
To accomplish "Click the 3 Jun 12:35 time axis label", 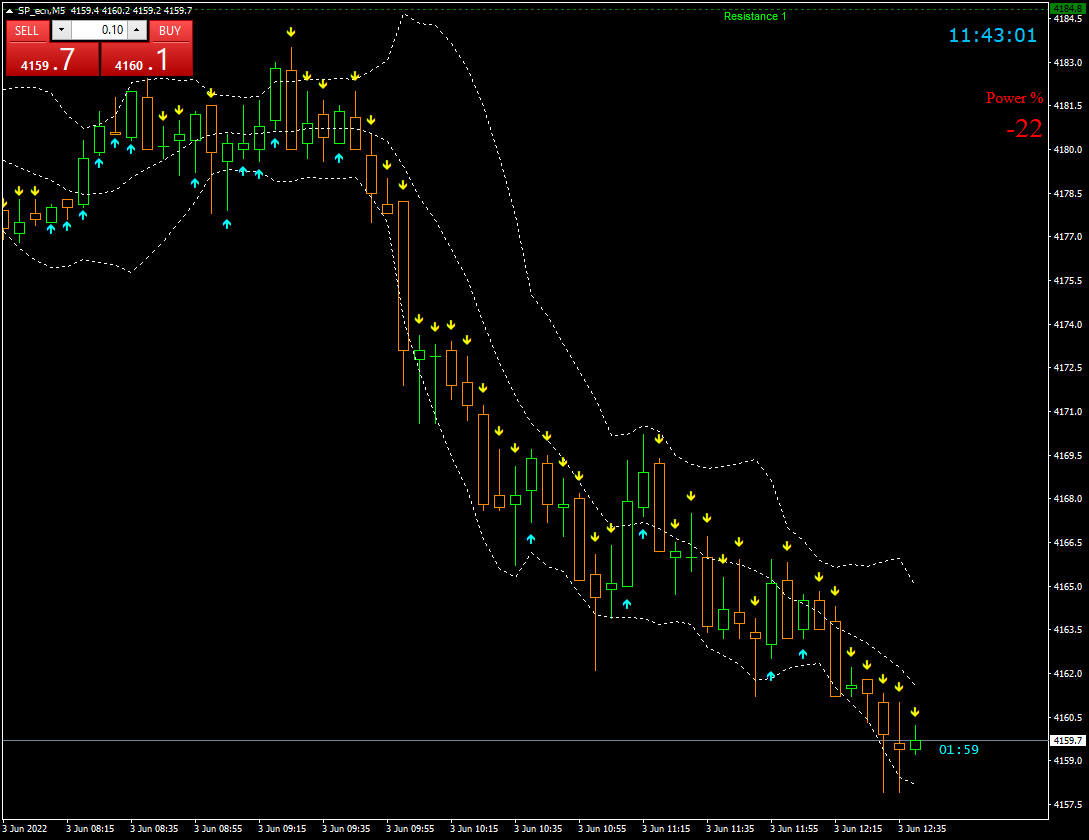I will [x=923, y=829].
